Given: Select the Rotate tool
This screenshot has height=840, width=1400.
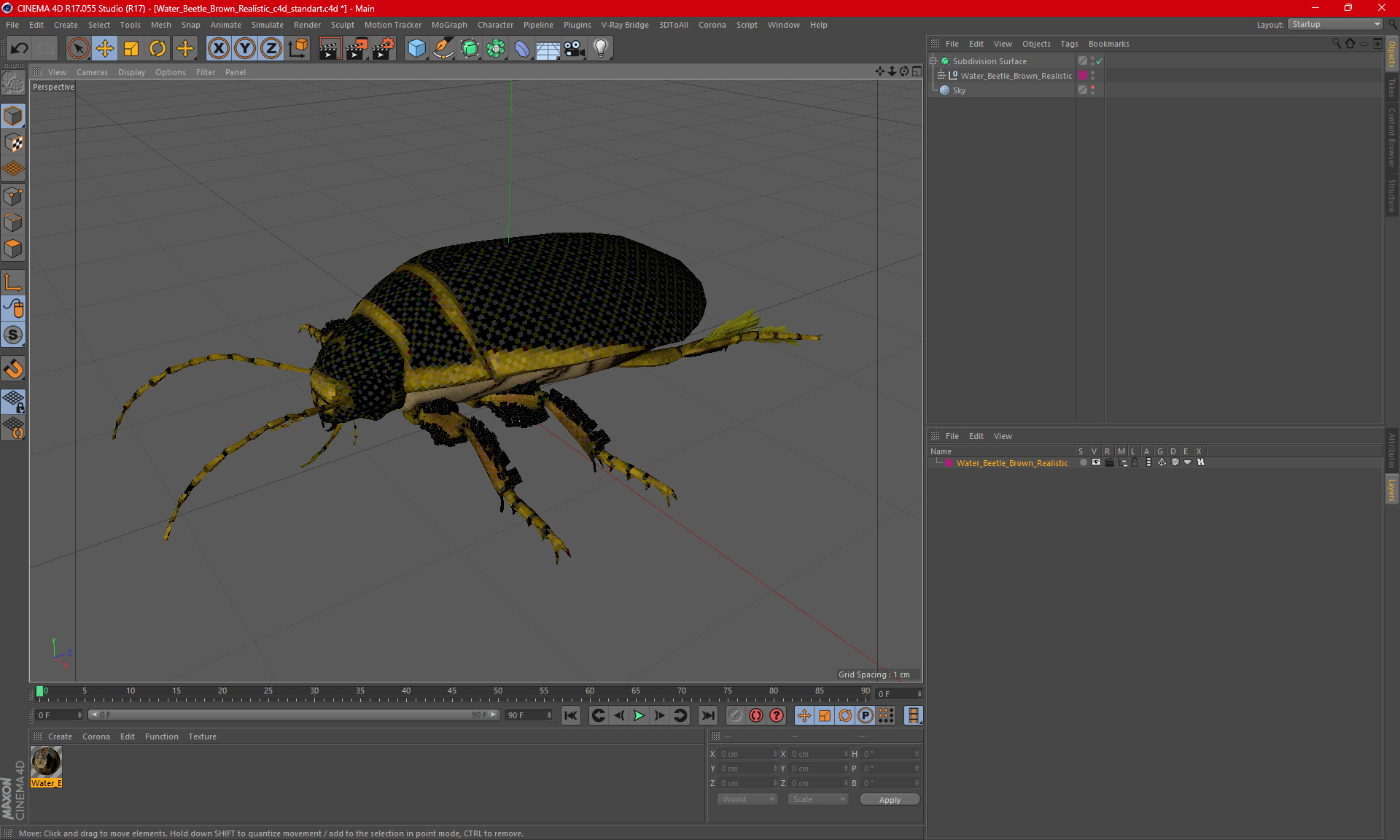Looking at the screenshot, I should click(x=157, y=48).
